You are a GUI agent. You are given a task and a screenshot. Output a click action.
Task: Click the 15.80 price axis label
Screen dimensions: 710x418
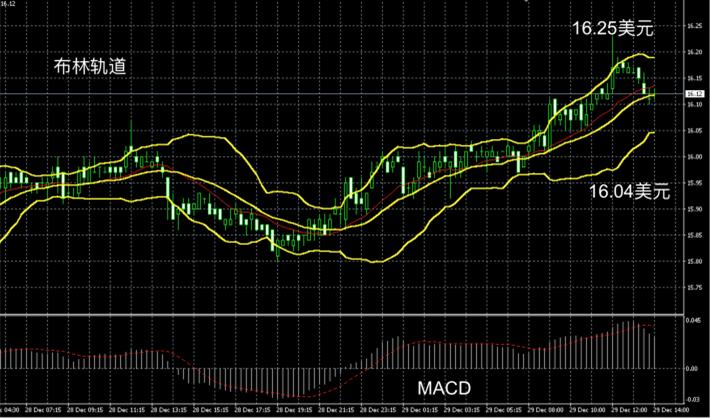pos(695,262)
